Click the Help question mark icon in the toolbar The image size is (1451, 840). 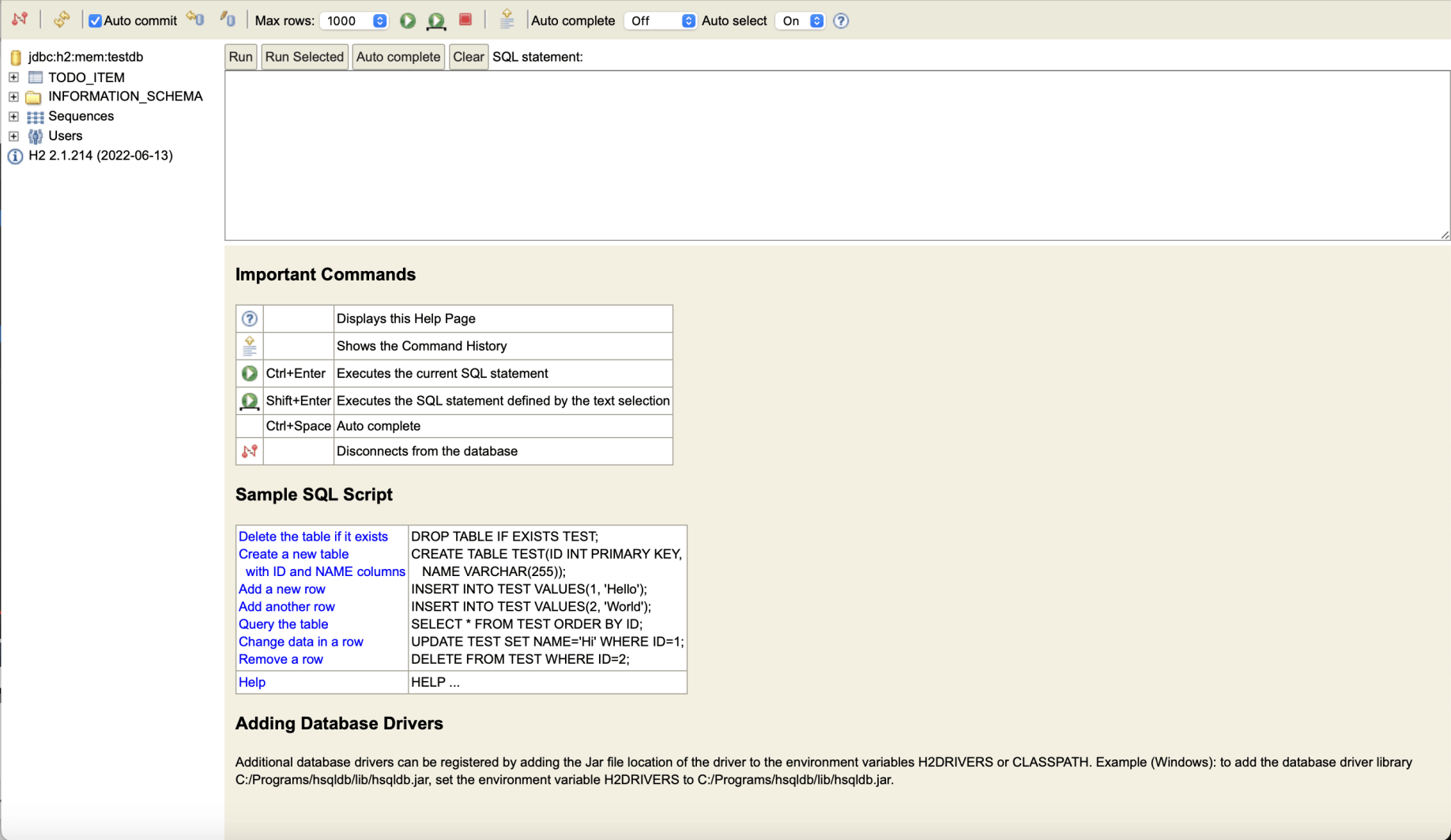841,21
